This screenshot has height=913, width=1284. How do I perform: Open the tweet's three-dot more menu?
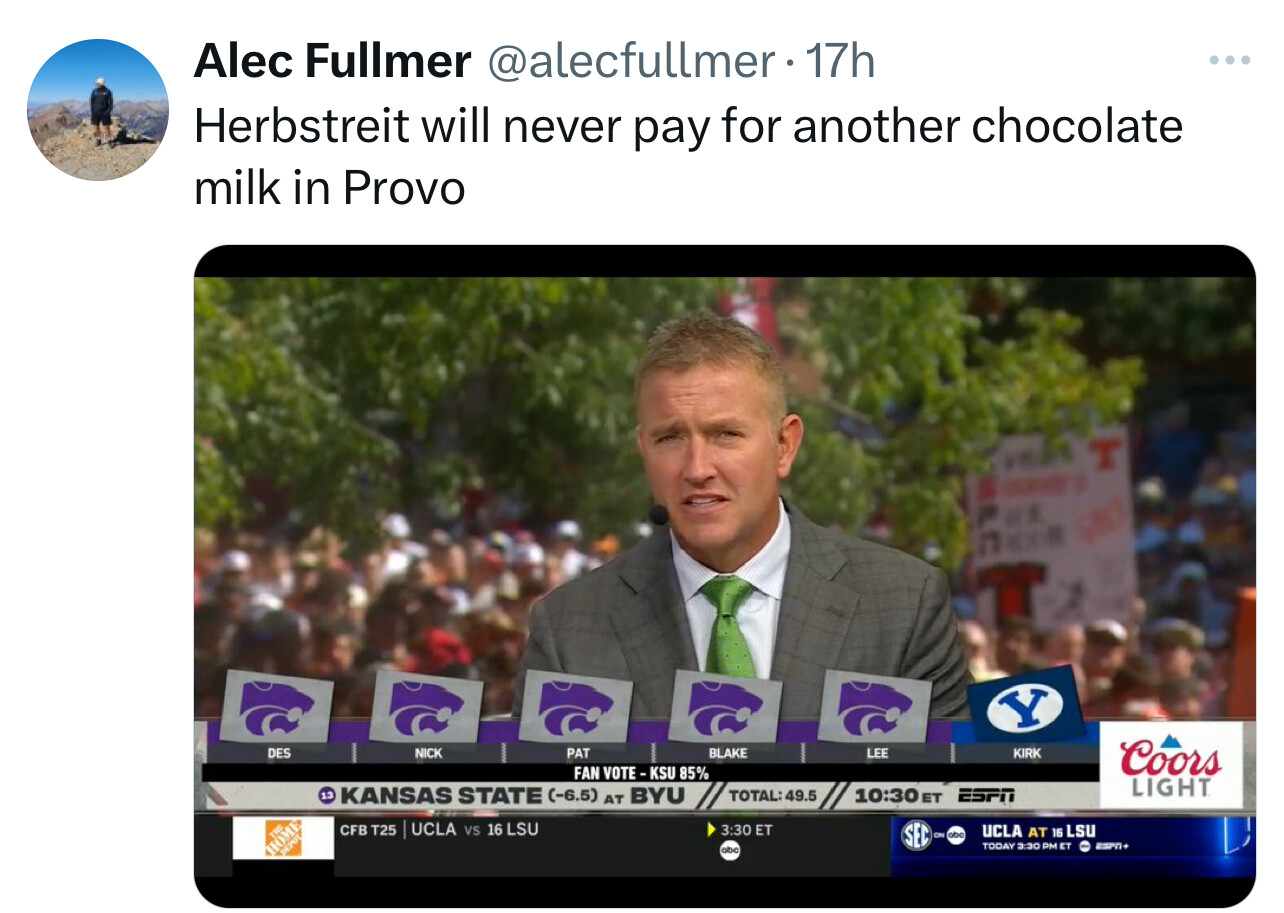point(1229,61)
